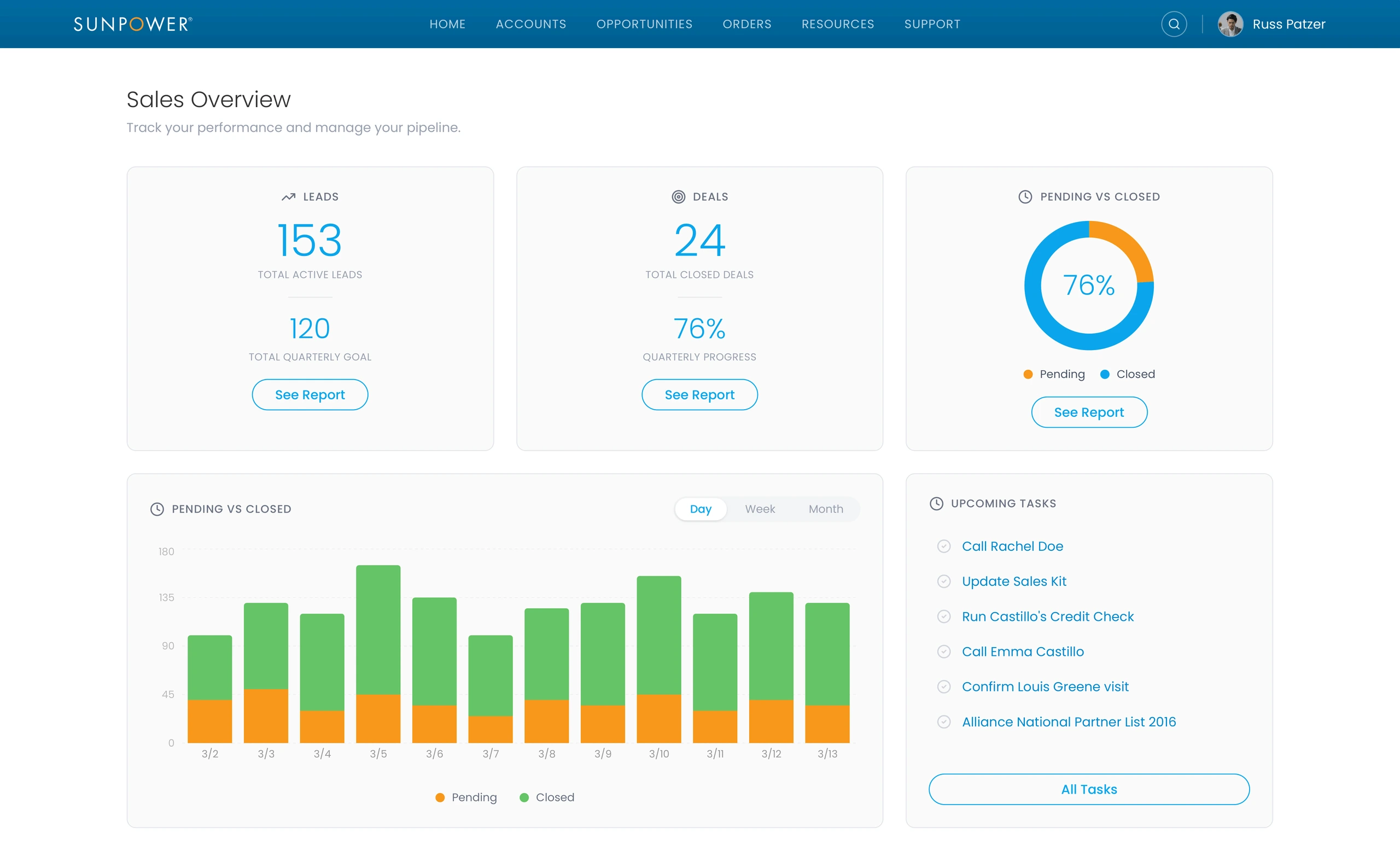Open the Accounts menu
This screenshot has height=844, width=1400.
pyautogui.click(x=530, y=24)
